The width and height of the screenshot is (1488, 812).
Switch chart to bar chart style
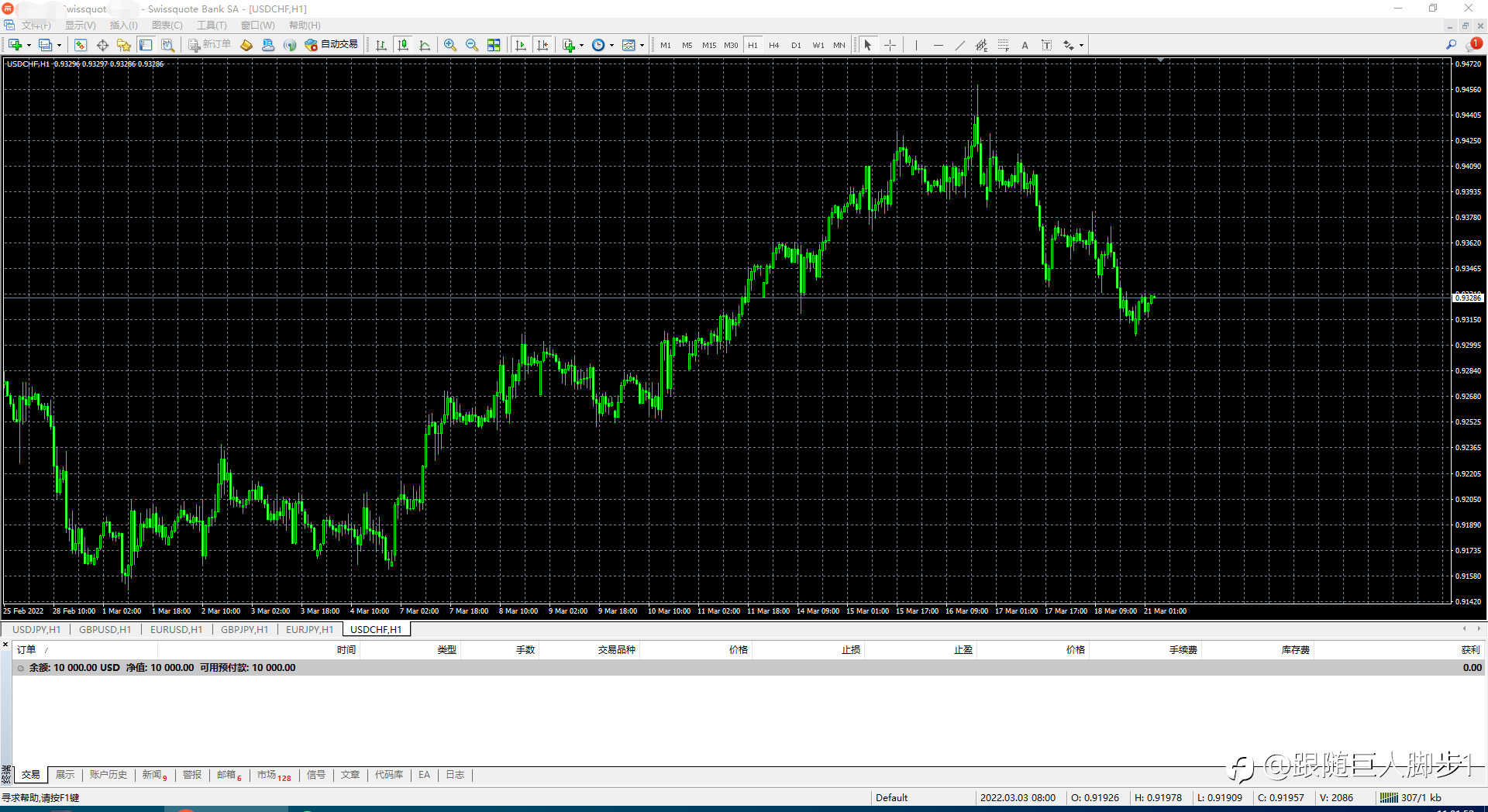(x=381, y=45)
